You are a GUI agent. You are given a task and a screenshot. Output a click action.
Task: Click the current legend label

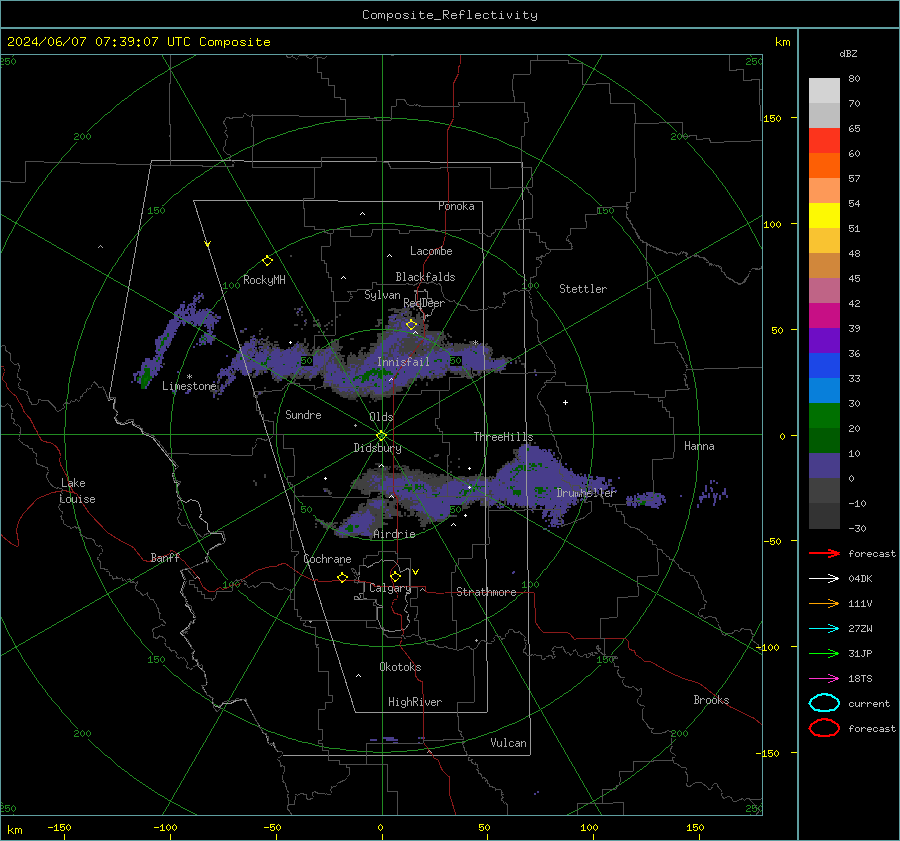pos(869,703)
